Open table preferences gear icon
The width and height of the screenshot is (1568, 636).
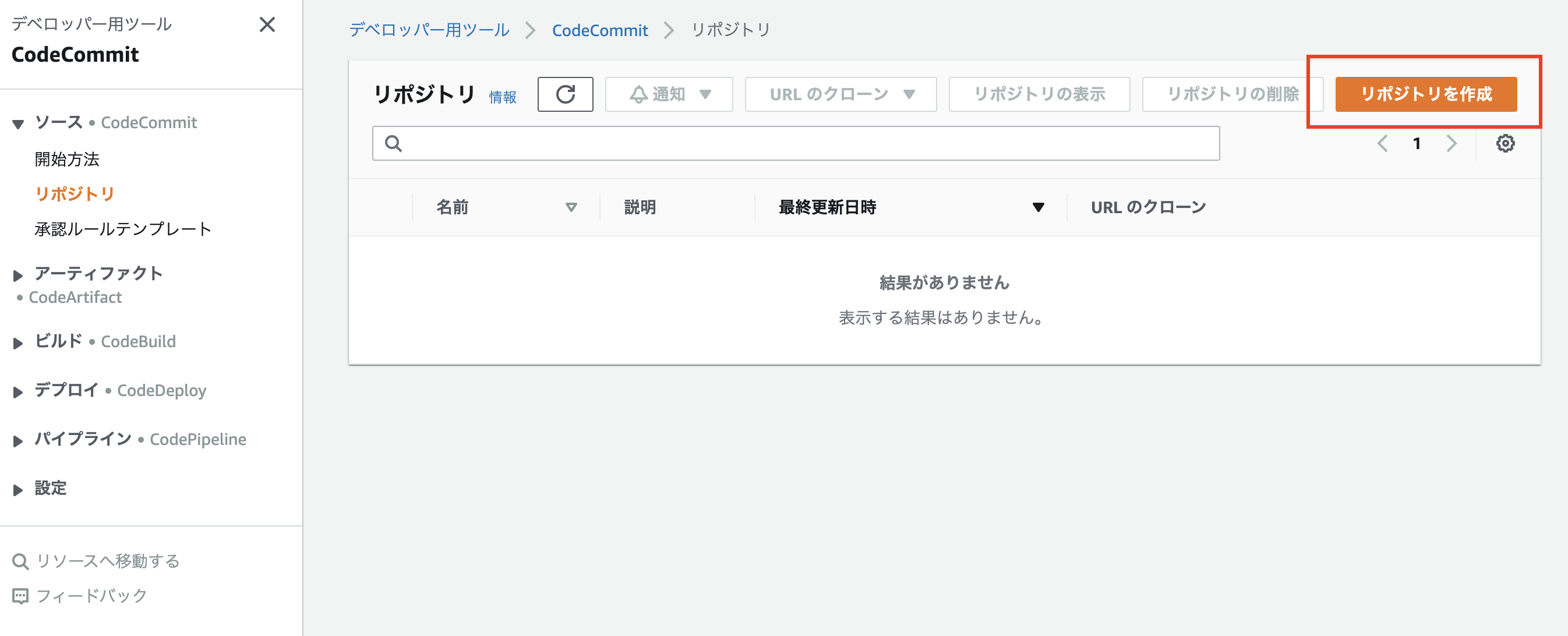pos(1505,144)
